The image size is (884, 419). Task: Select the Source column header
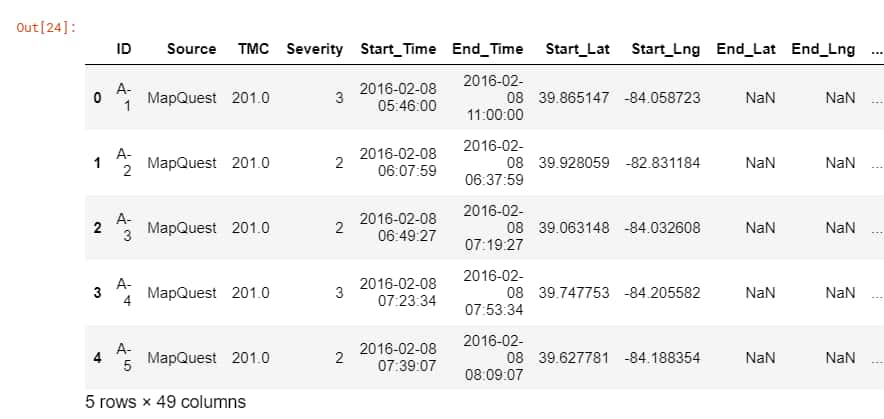tap(191, 49)
